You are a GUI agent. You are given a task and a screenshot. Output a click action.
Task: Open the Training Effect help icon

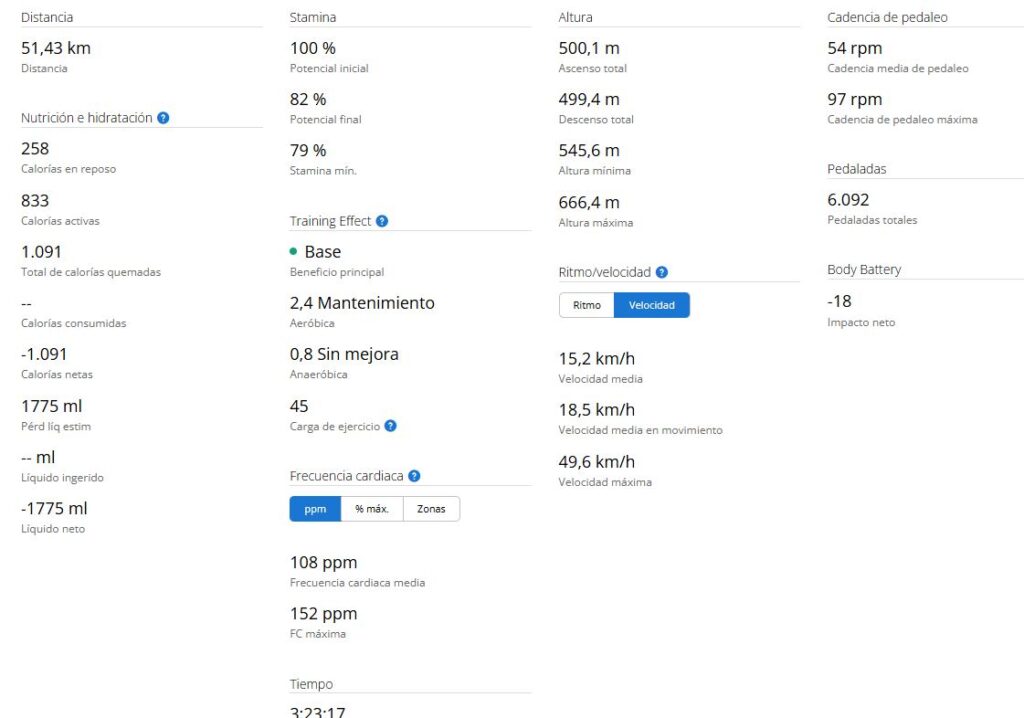[x=382, y=221]
